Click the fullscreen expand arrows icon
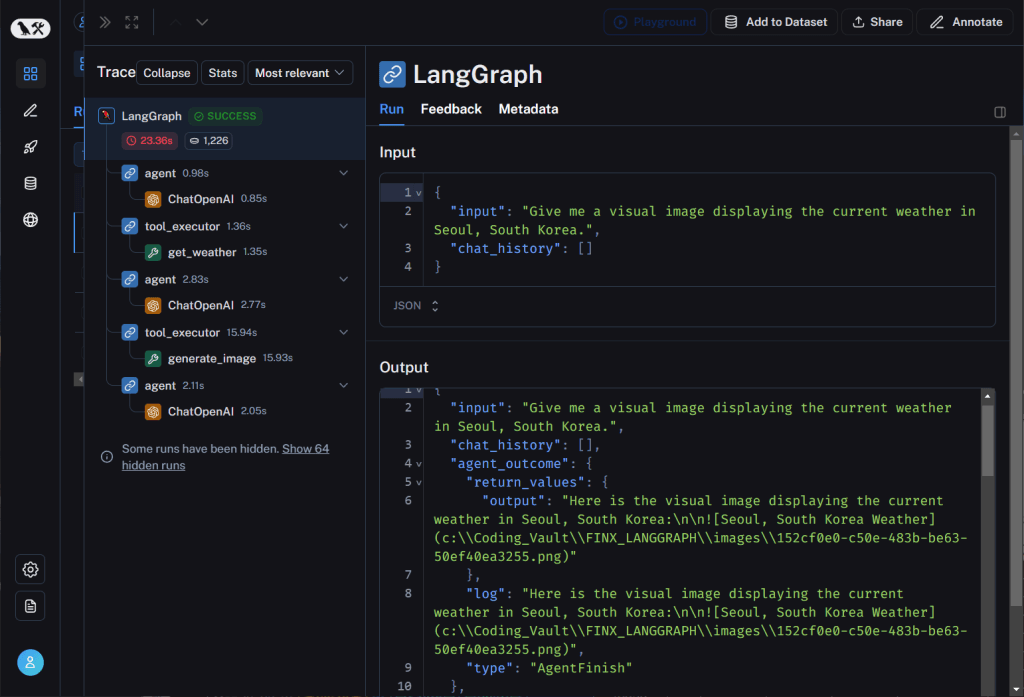 pos(132,22)
